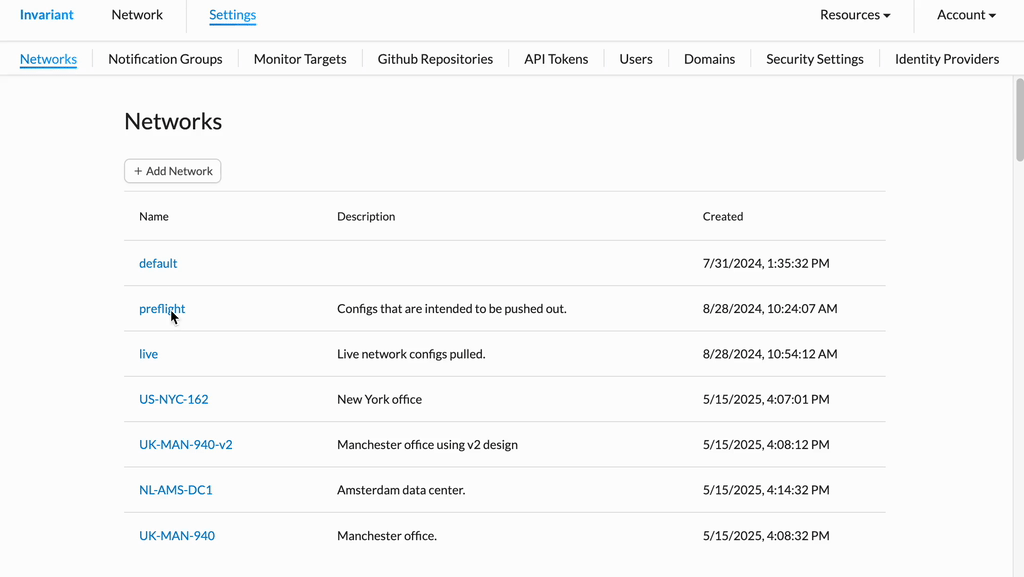Open the Security Settings tab
Image resolution: width=1024 pixels, height=577 pixels.
pos(814,59)
